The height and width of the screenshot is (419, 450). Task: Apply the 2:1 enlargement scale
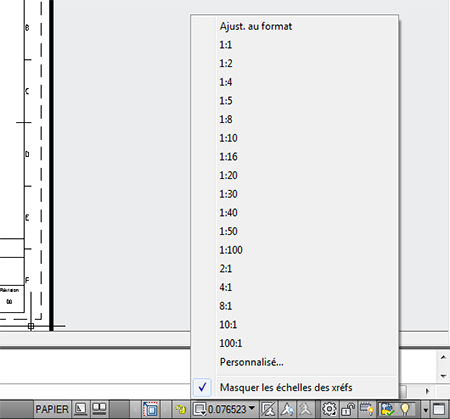(x=295, y=269)
